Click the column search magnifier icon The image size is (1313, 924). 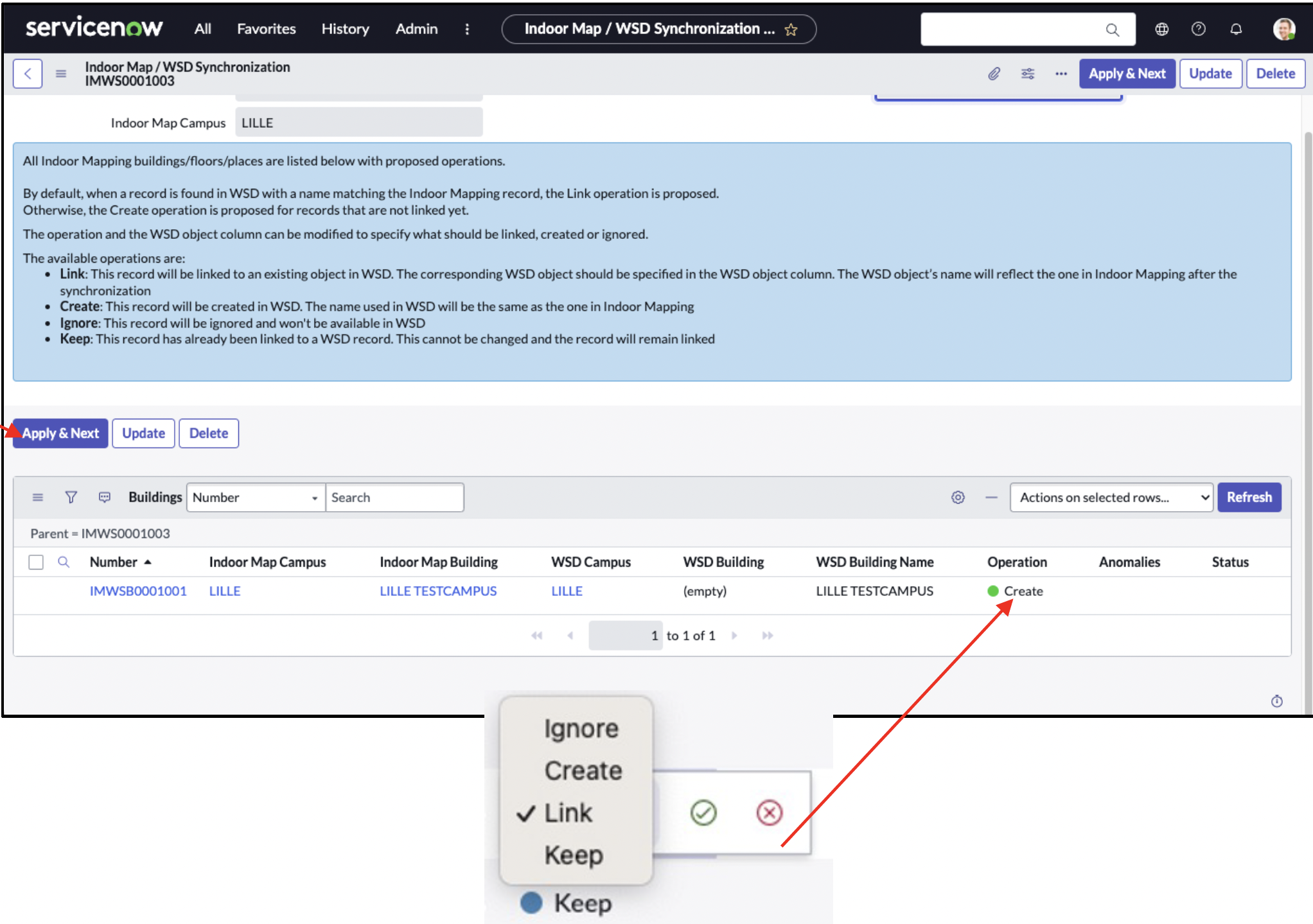[x=64, y=562]
